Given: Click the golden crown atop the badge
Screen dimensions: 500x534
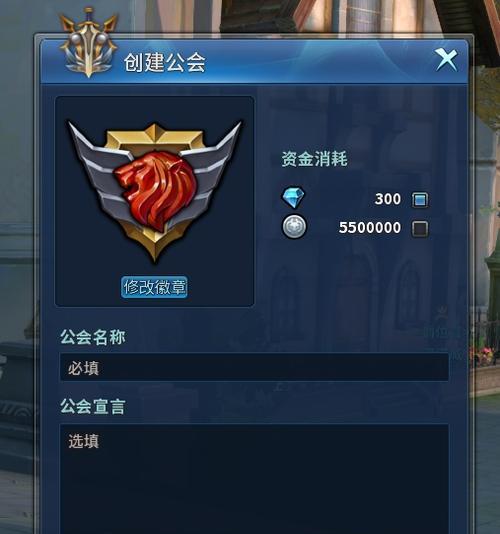Looking at the screenshot, I should pyautogui.click(x=155, y=136).
